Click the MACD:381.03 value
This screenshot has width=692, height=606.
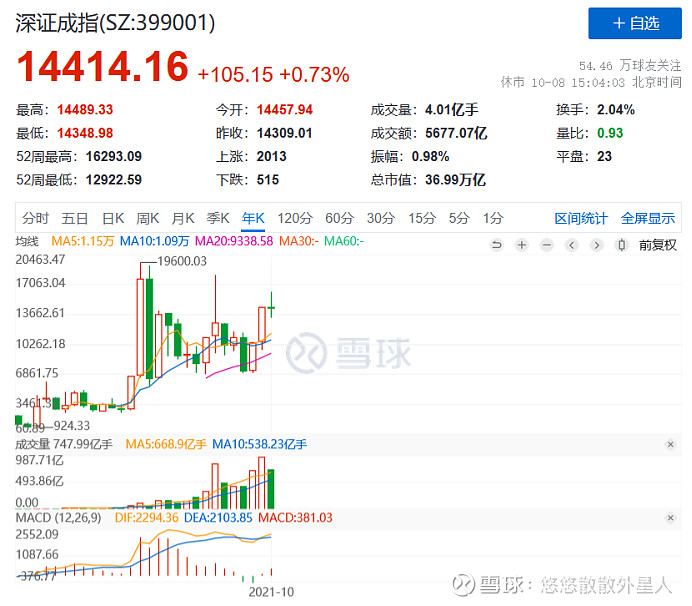point(295,518)
